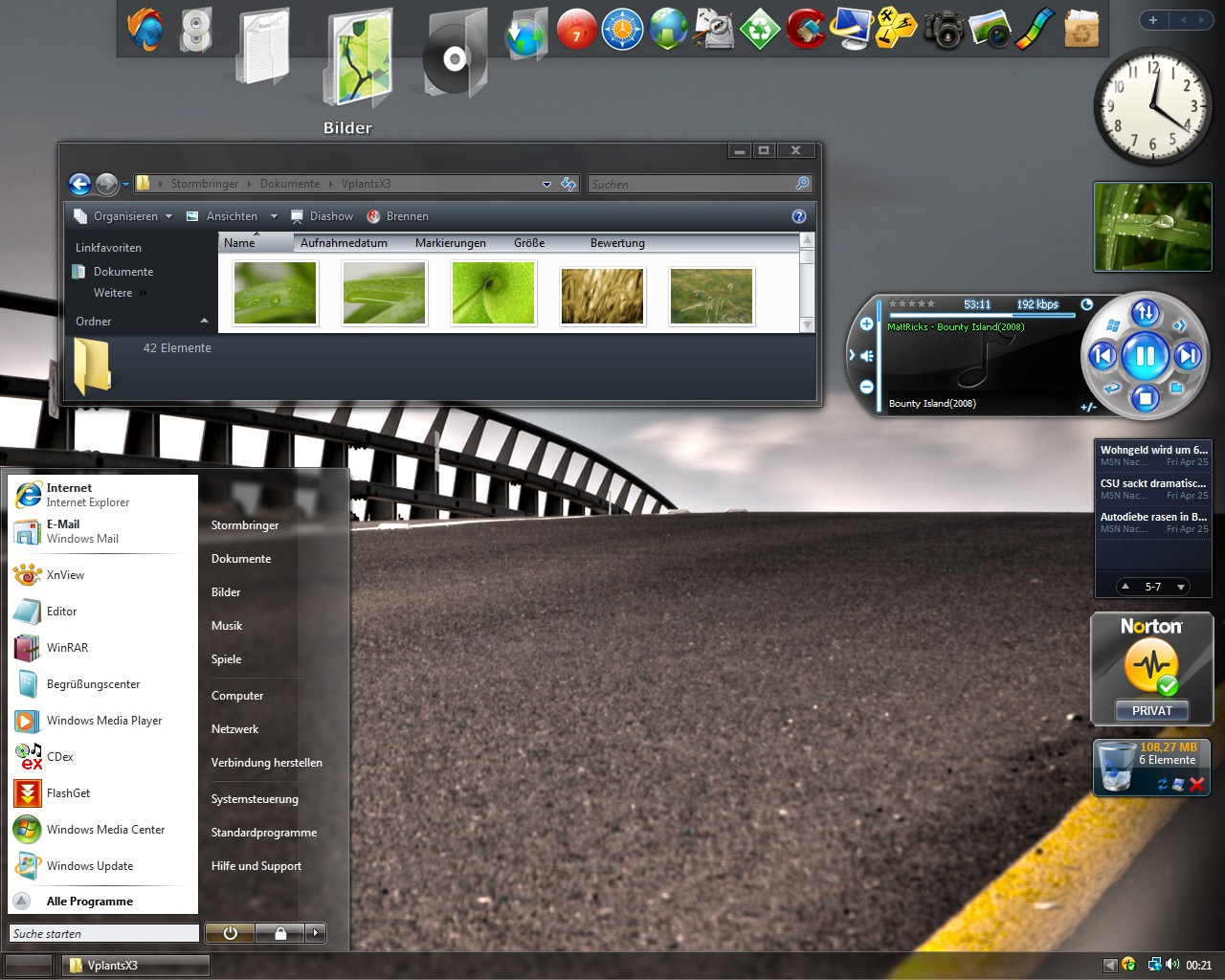Collapse the Ordner pane arrow

[204, 321]
